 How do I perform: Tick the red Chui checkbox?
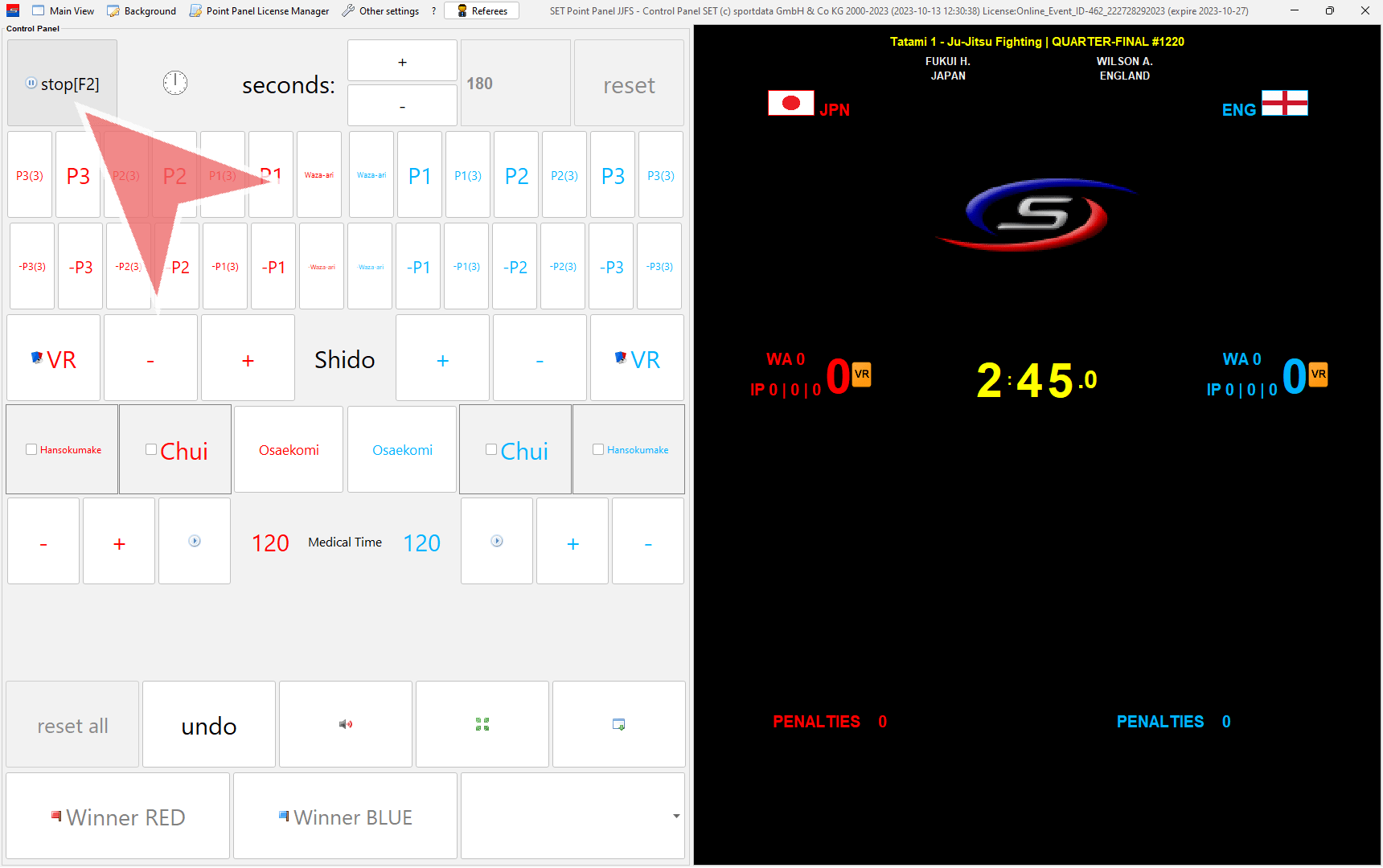pyautogui.click(x=151, y=449)
